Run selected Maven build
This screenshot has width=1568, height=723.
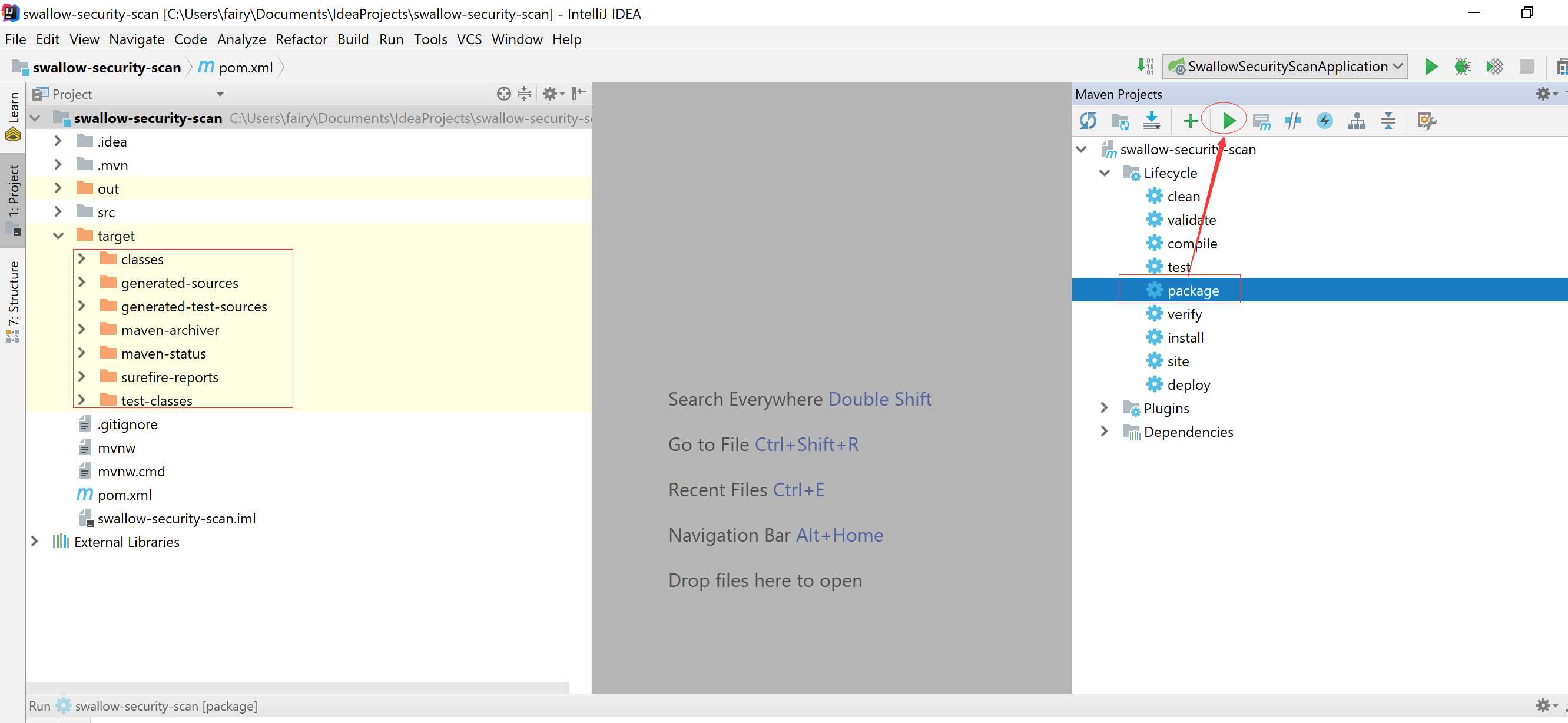pos(1229,121)
